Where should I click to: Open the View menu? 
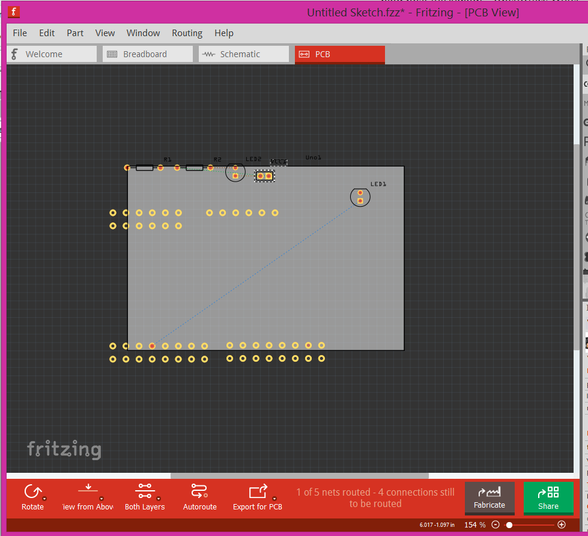[x=105, y=33]
